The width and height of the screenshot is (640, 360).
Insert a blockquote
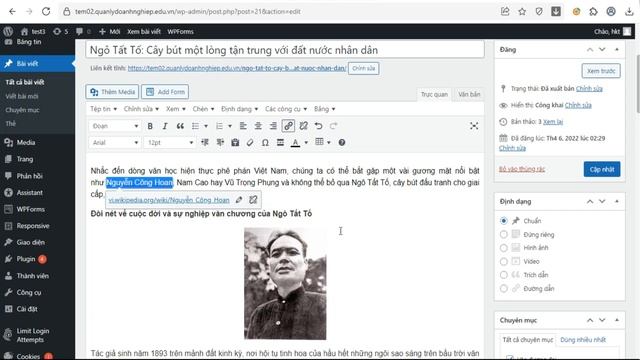(x=180, y=126)
